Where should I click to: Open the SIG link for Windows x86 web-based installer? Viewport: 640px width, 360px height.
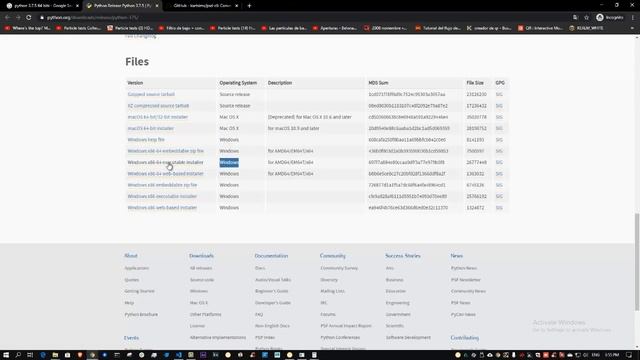click(x=499, y=208)
